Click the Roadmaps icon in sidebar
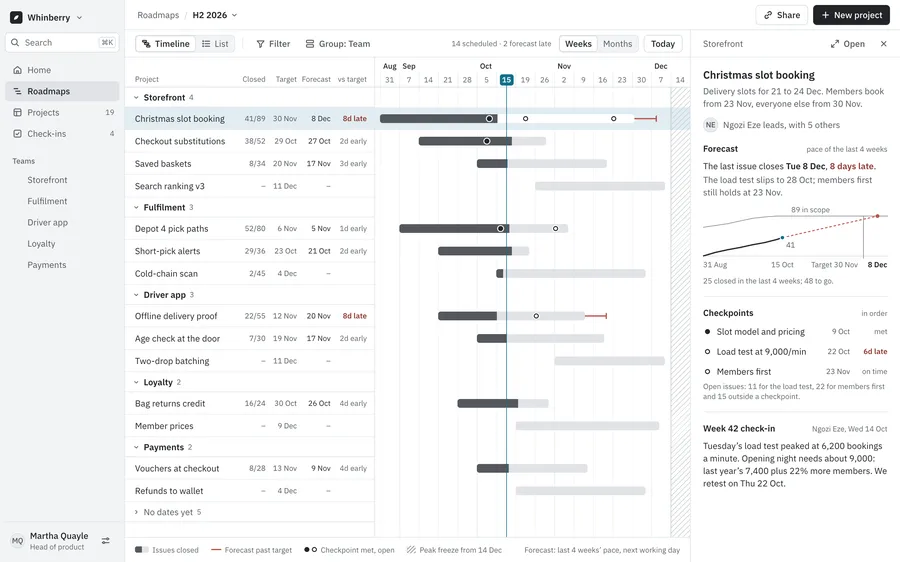 click(x=17, y=91)
